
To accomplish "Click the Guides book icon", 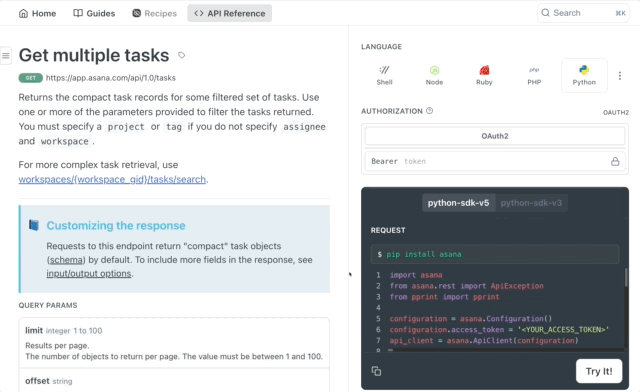I will [78, 13].
